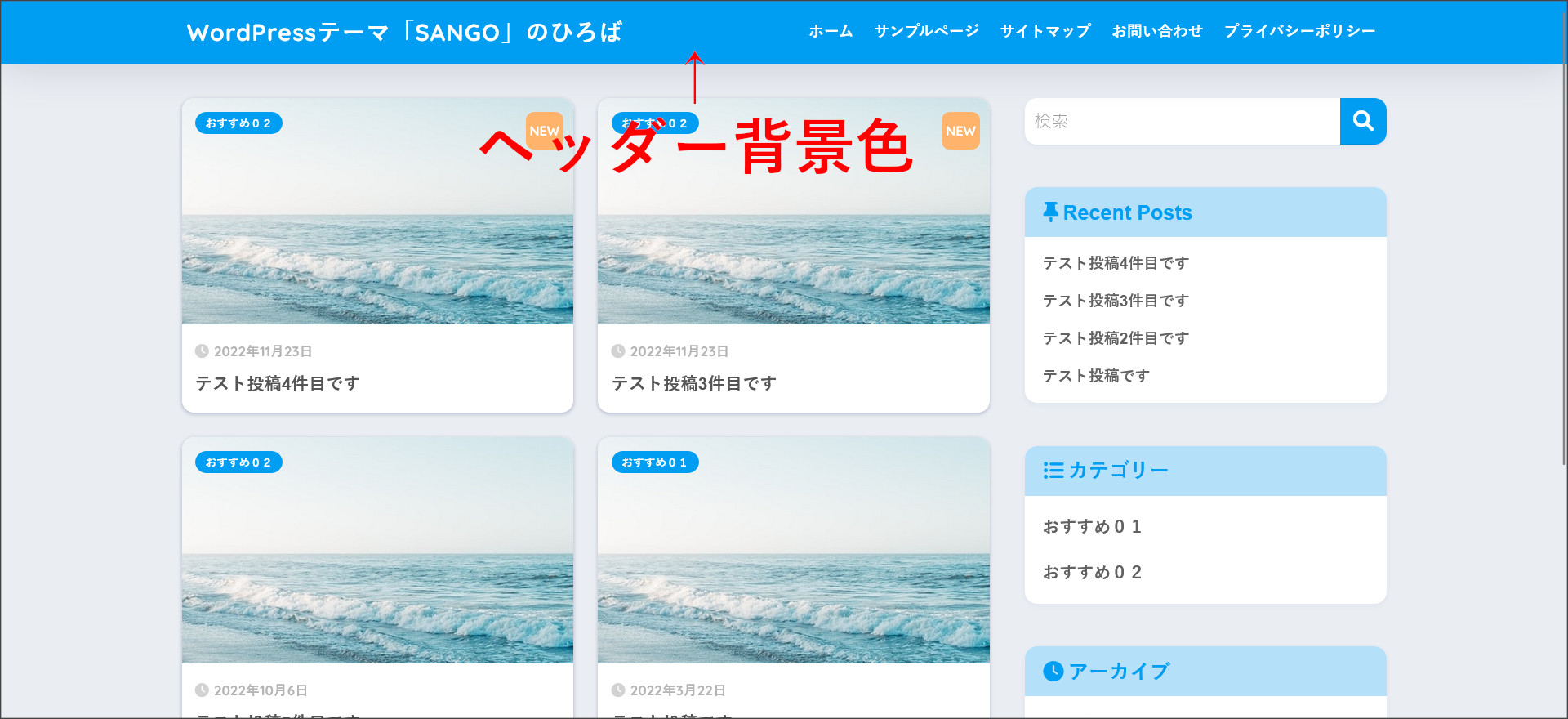The image size is (1568, 719).
Task: Click the おすすめ０１ category label on post card
Action: 654,462
